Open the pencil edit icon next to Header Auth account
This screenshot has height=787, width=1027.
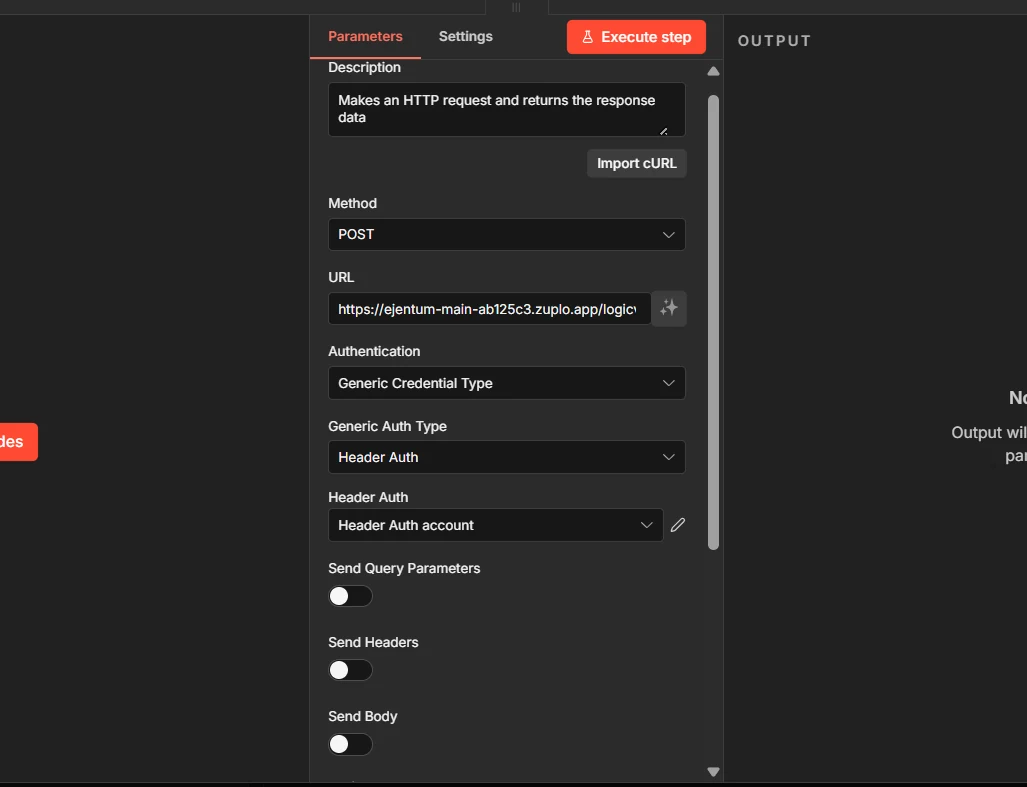coord(677,524)
